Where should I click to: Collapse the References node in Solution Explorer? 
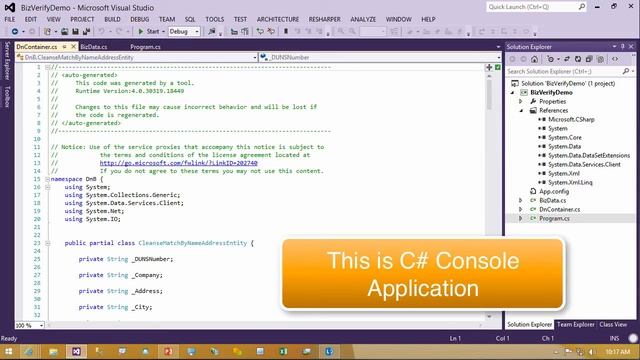[521, 110]
